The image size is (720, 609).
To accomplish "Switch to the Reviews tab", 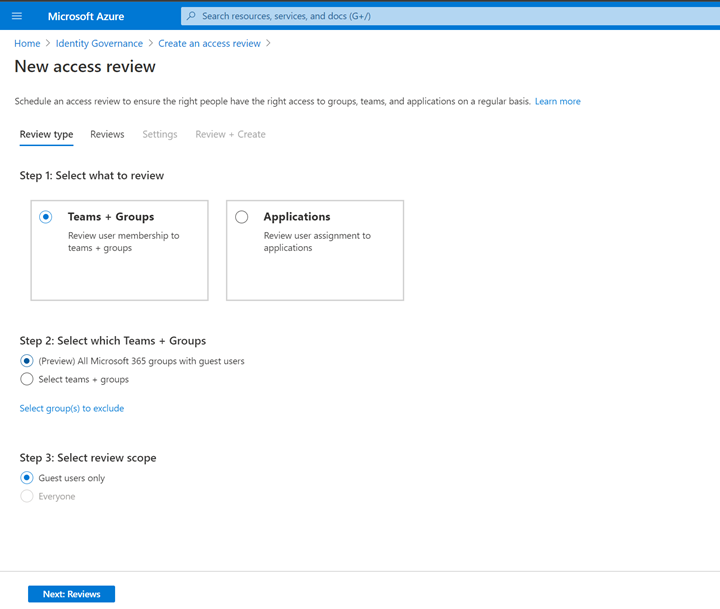I will (x=107, y=134).
